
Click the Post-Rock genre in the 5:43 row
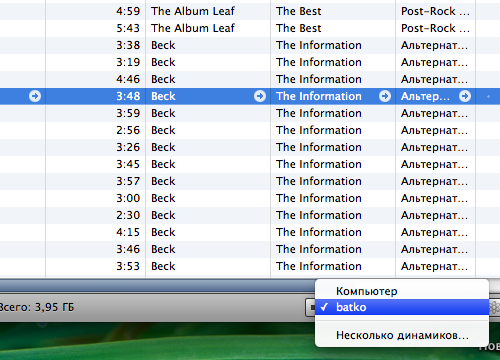tap(435, 28)
